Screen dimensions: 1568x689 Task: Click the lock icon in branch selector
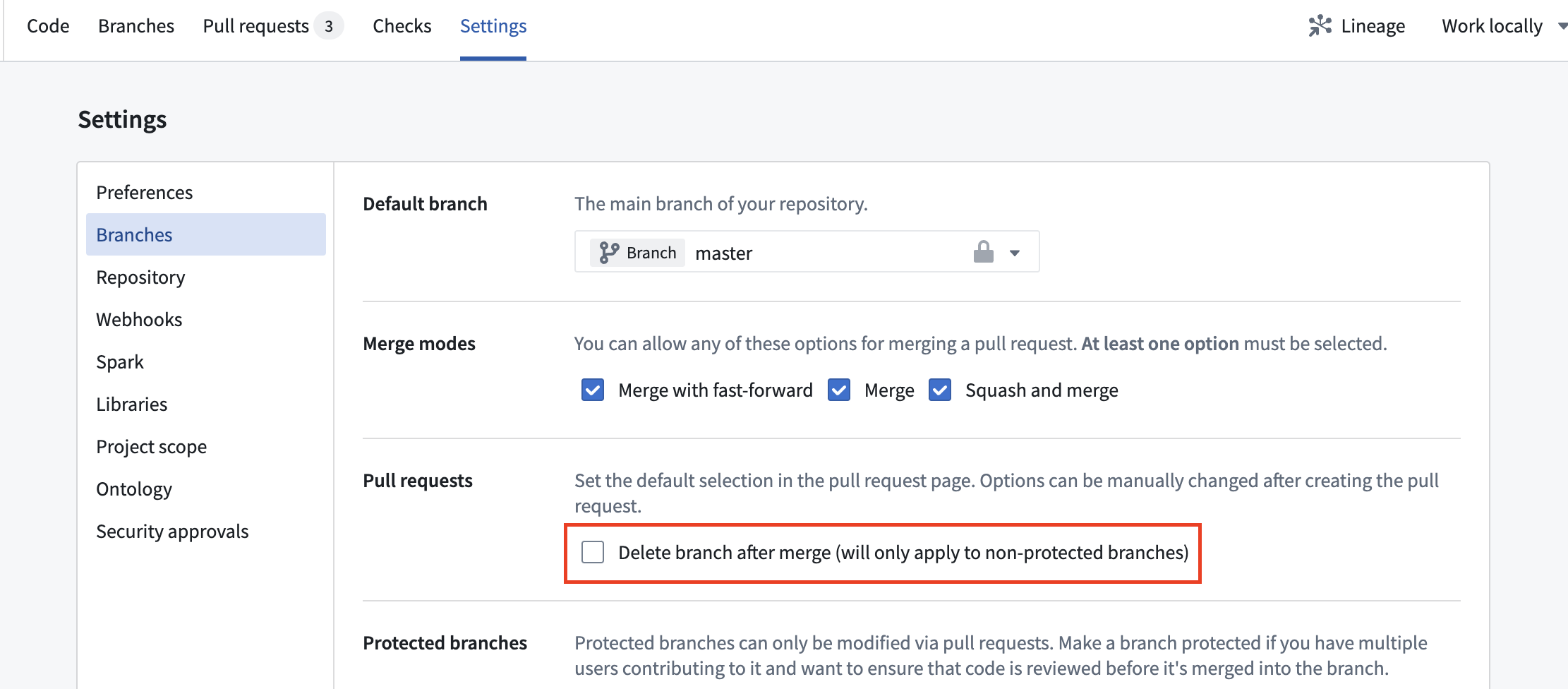tap(983, 252)
